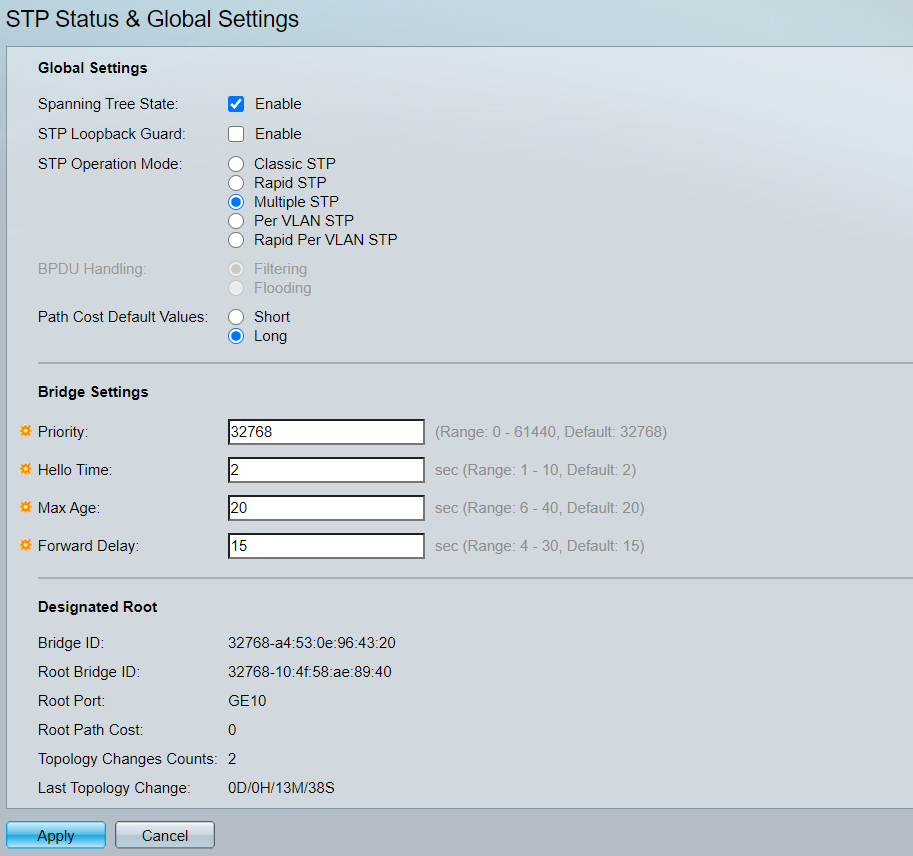Click the Designated Root section heading
The height and width of the screenshot is (856, 913).
[x=97, y=607]
